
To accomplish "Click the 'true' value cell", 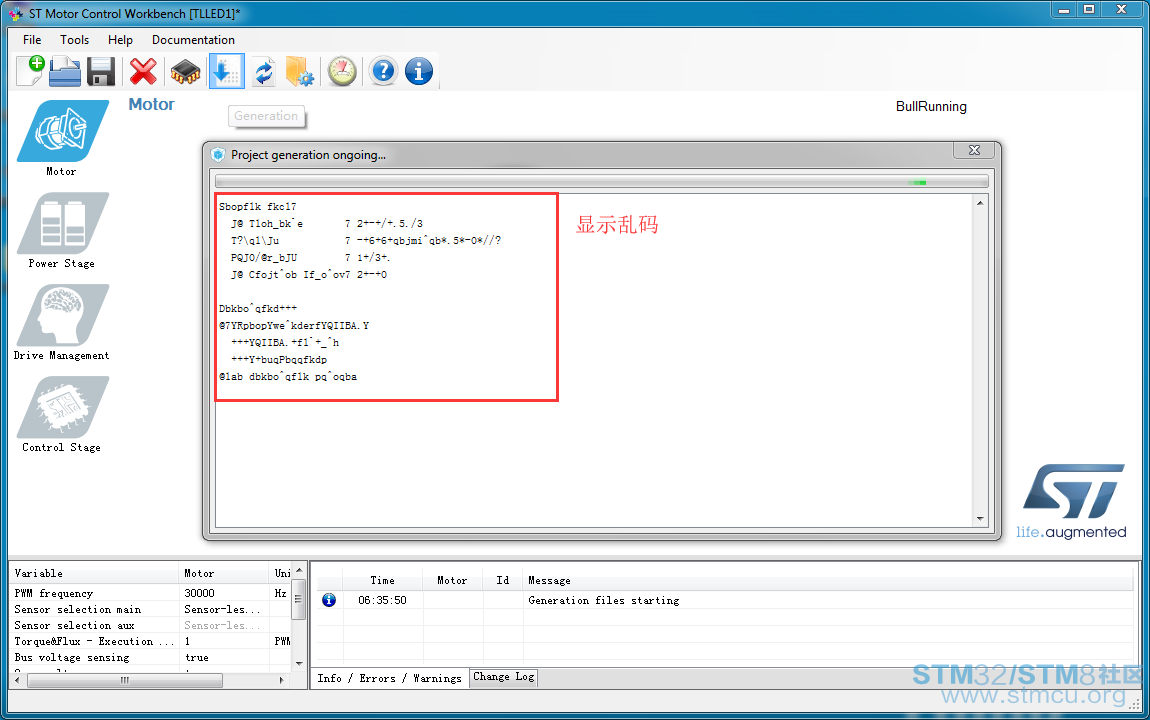I will pos(224,658).
